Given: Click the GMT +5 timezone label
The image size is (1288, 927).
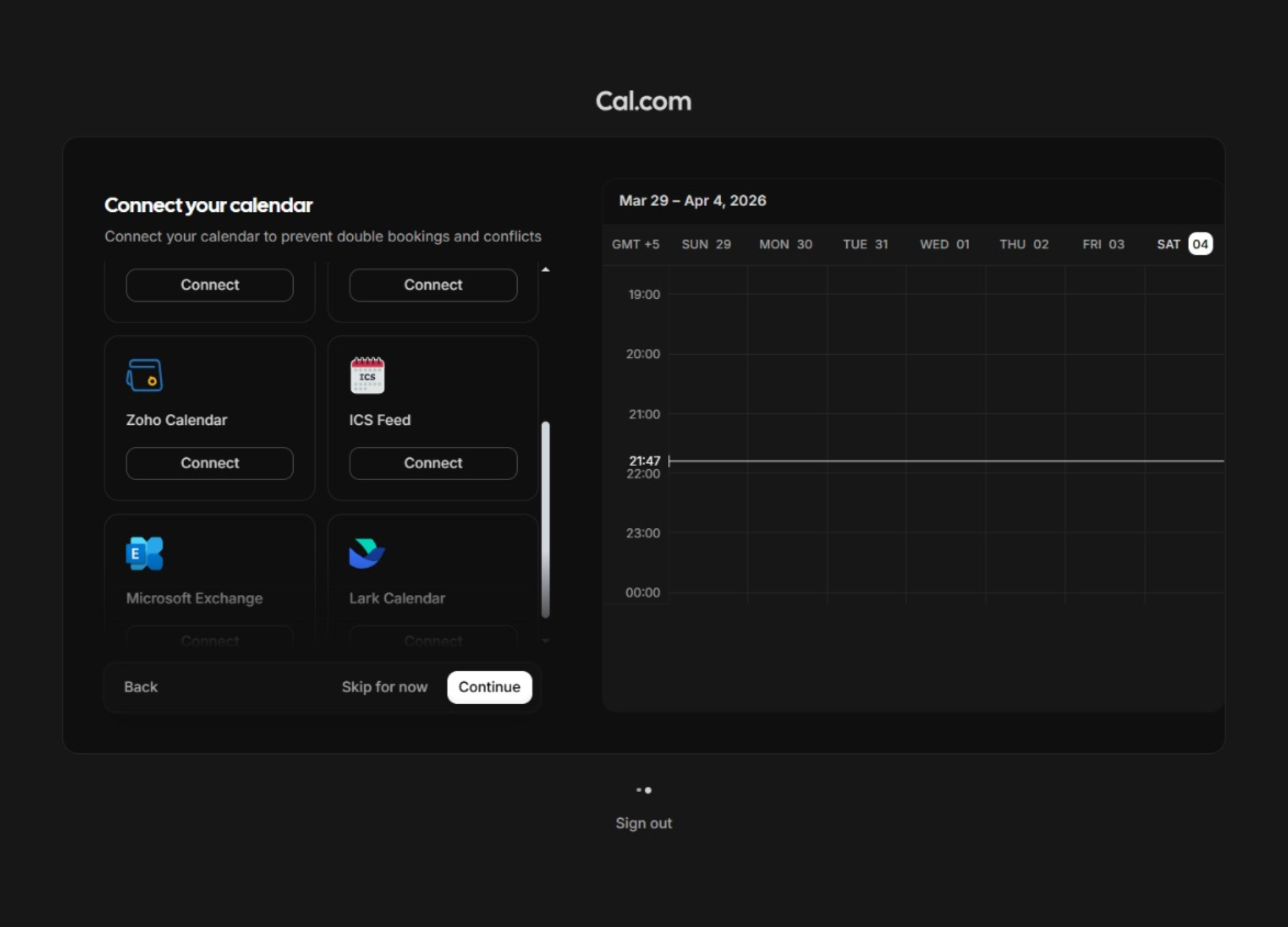Looking at the screenshot, I should (636, 245).
